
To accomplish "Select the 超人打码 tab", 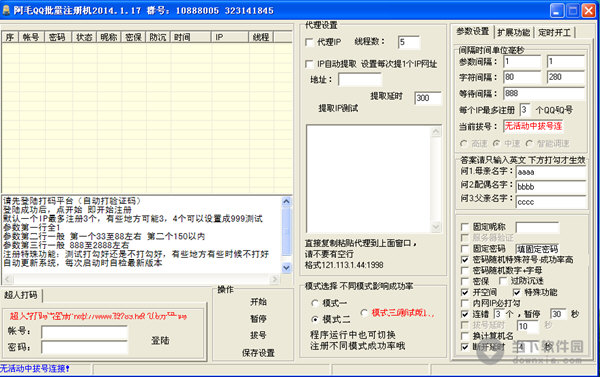I will [x=21, y=295].
